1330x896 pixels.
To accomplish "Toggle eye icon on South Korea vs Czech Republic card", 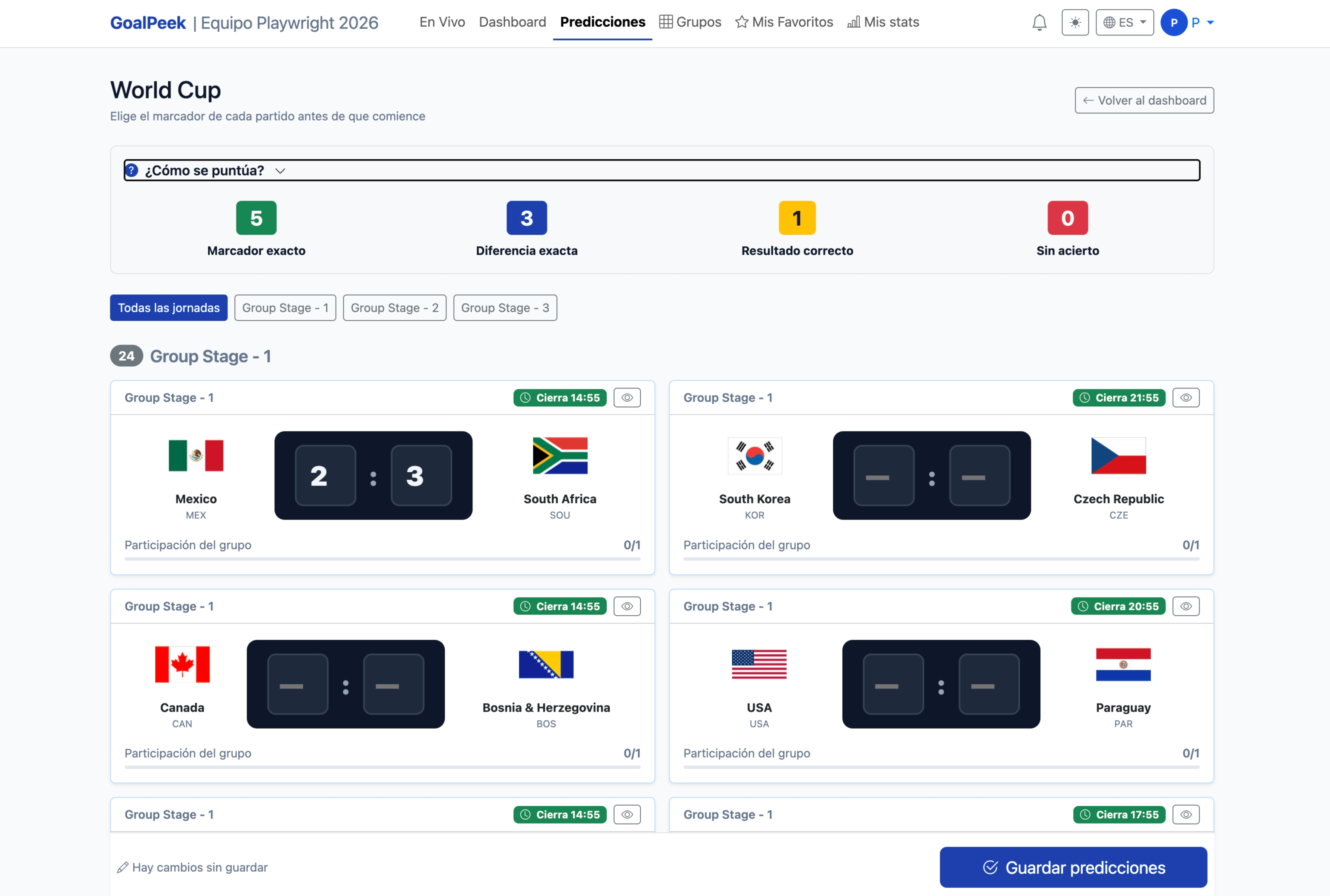I will (1186, 398).
